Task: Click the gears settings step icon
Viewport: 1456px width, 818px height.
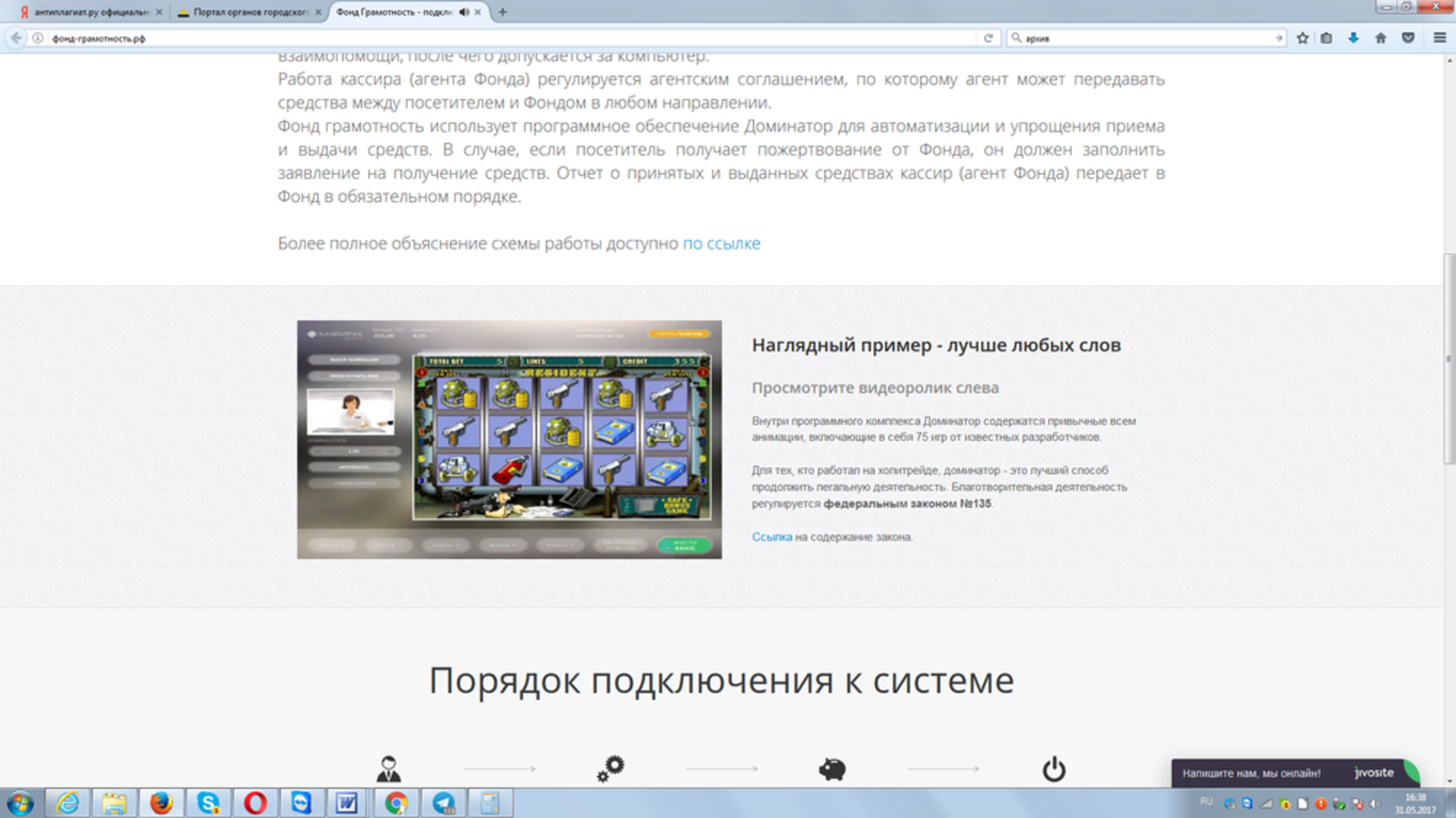Action: pos(611,769)
